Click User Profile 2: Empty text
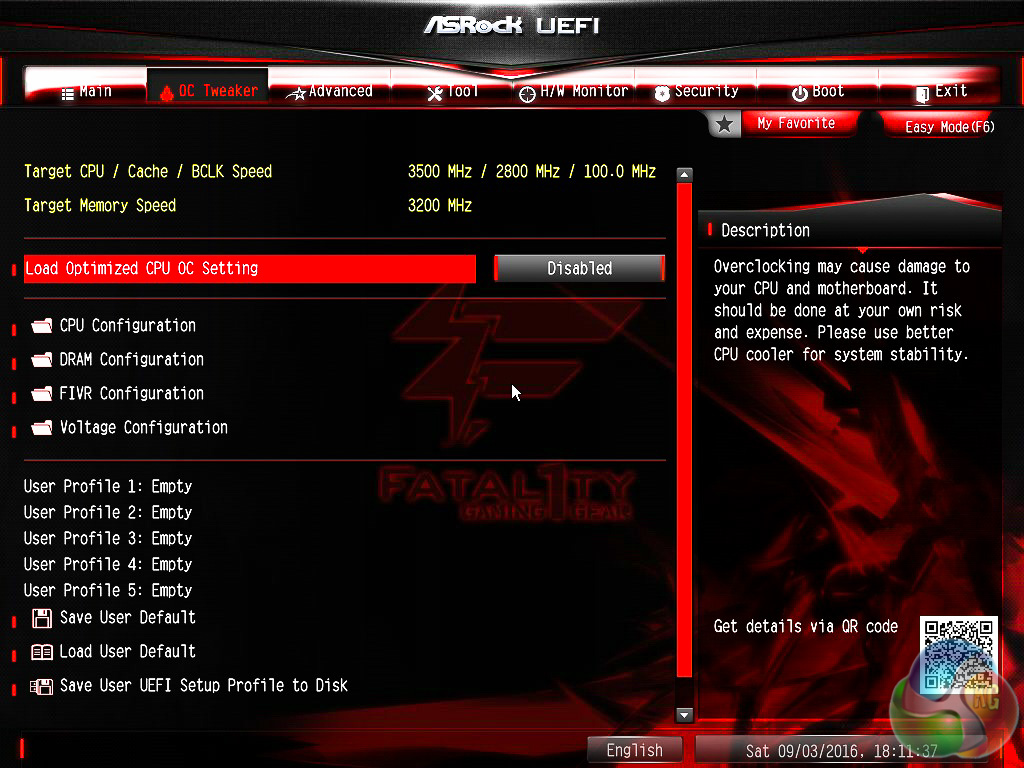This screenshot has width=1024, height=768. point(108,513)
